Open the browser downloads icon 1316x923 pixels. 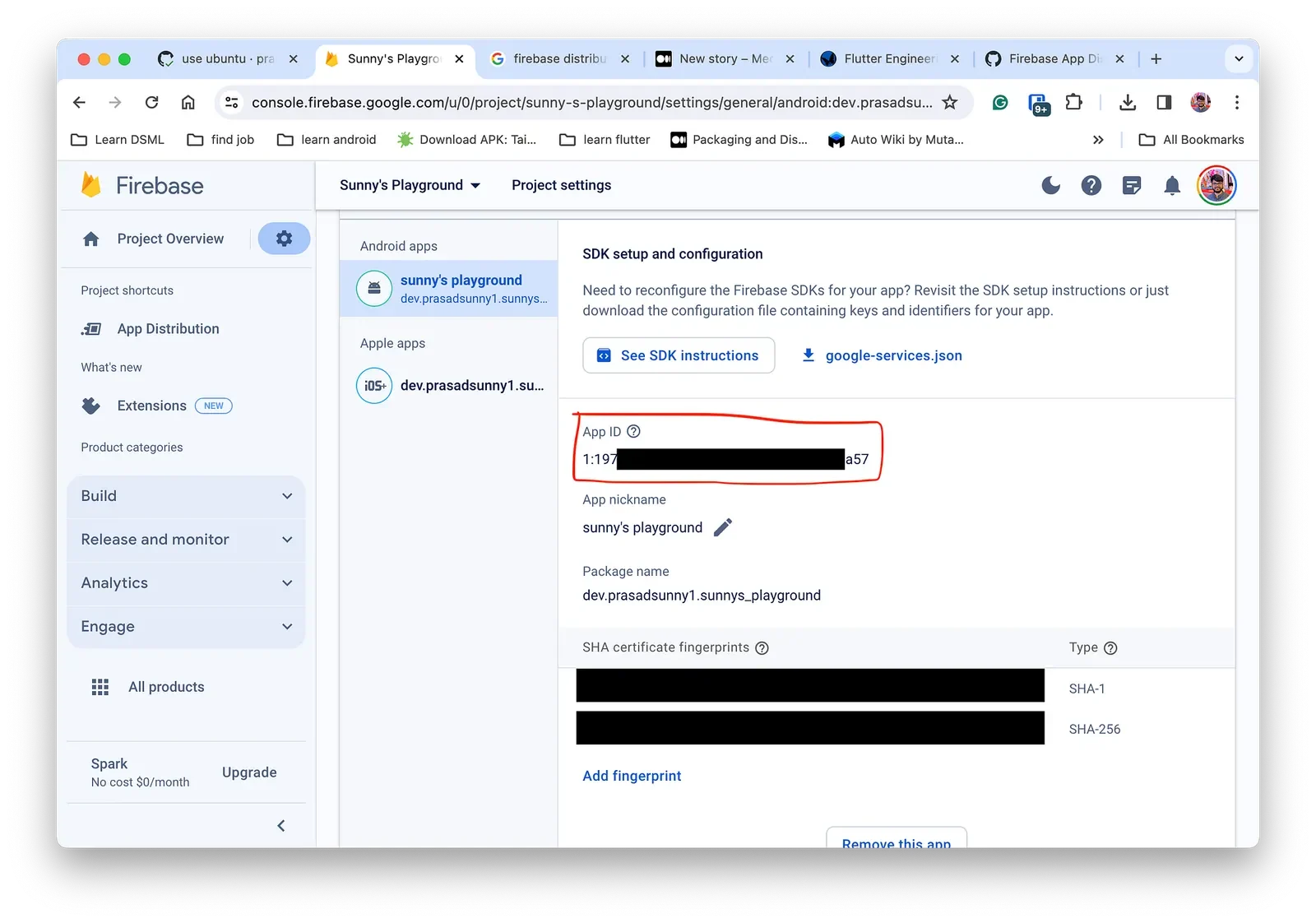tap(1128, 102)
